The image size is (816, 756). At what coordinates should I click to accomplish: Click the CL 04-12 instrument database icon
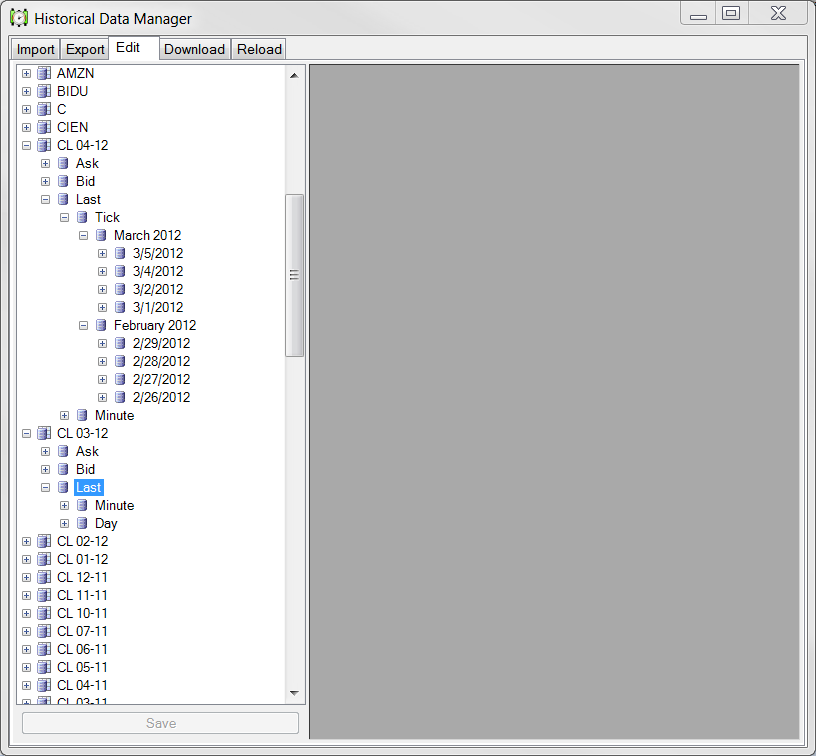(x=44, y=146)
